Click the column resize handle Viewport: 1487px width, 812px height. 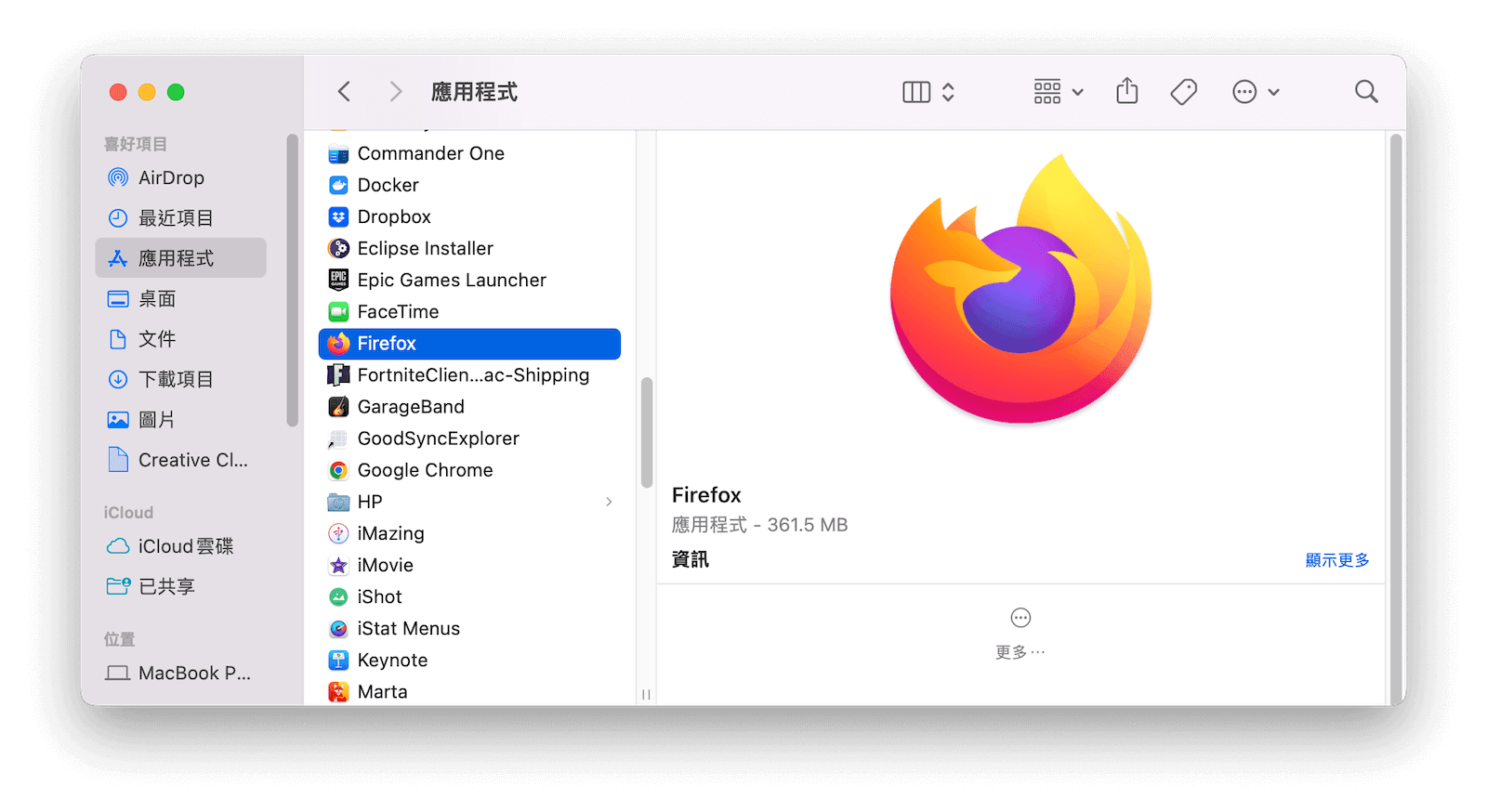(x=646, y=694)
